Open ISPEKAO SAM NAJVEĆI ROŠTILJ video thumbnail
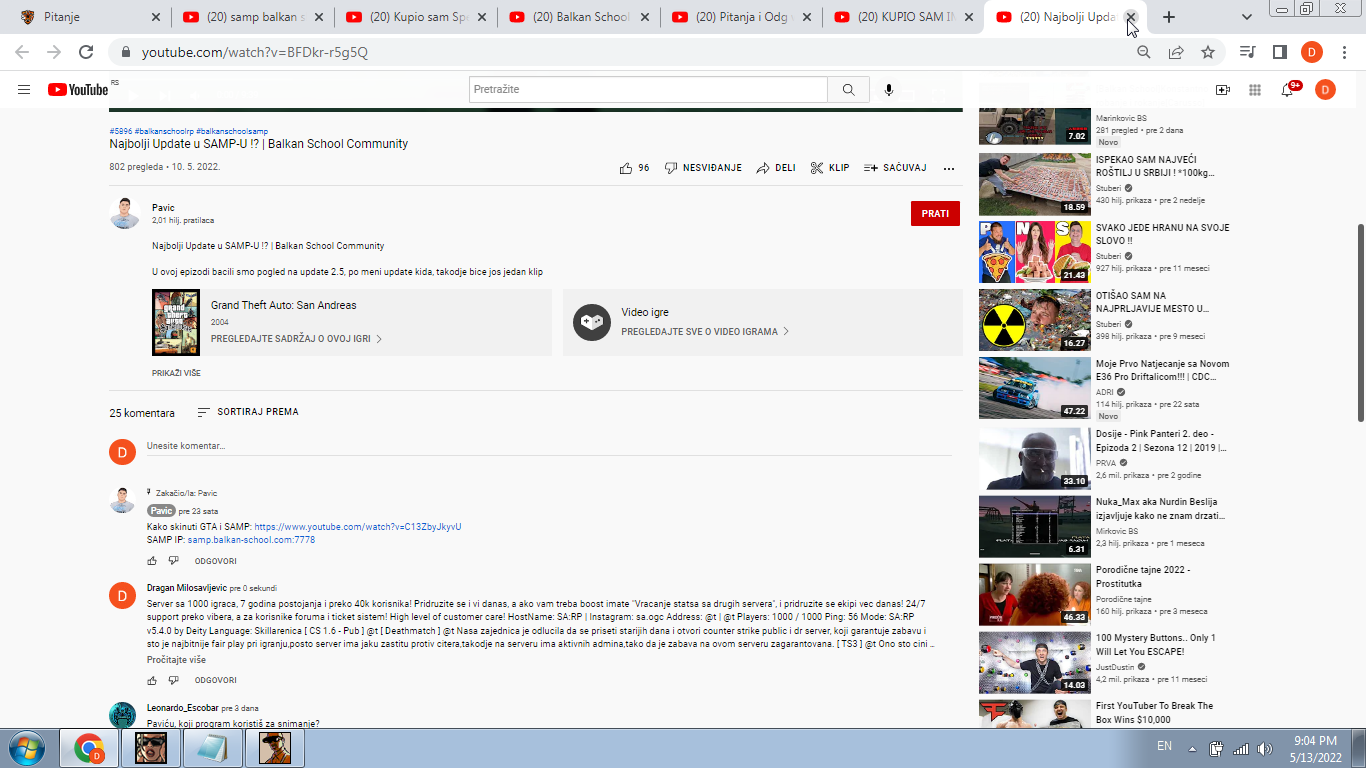Viewport: 1366px width, 768px height. pos(1035,184)
